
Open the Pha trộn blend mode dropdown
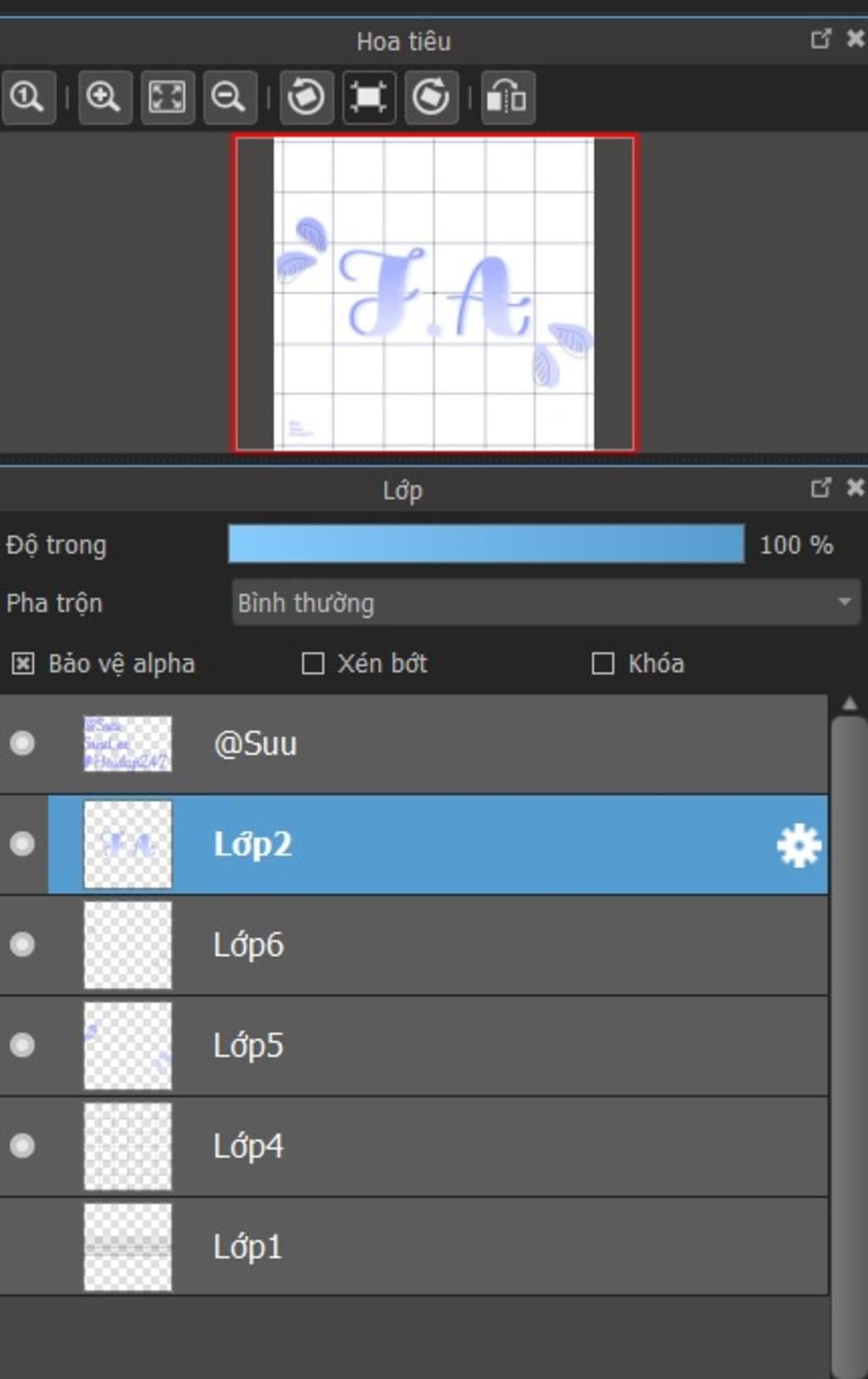(x=546, y=603)
